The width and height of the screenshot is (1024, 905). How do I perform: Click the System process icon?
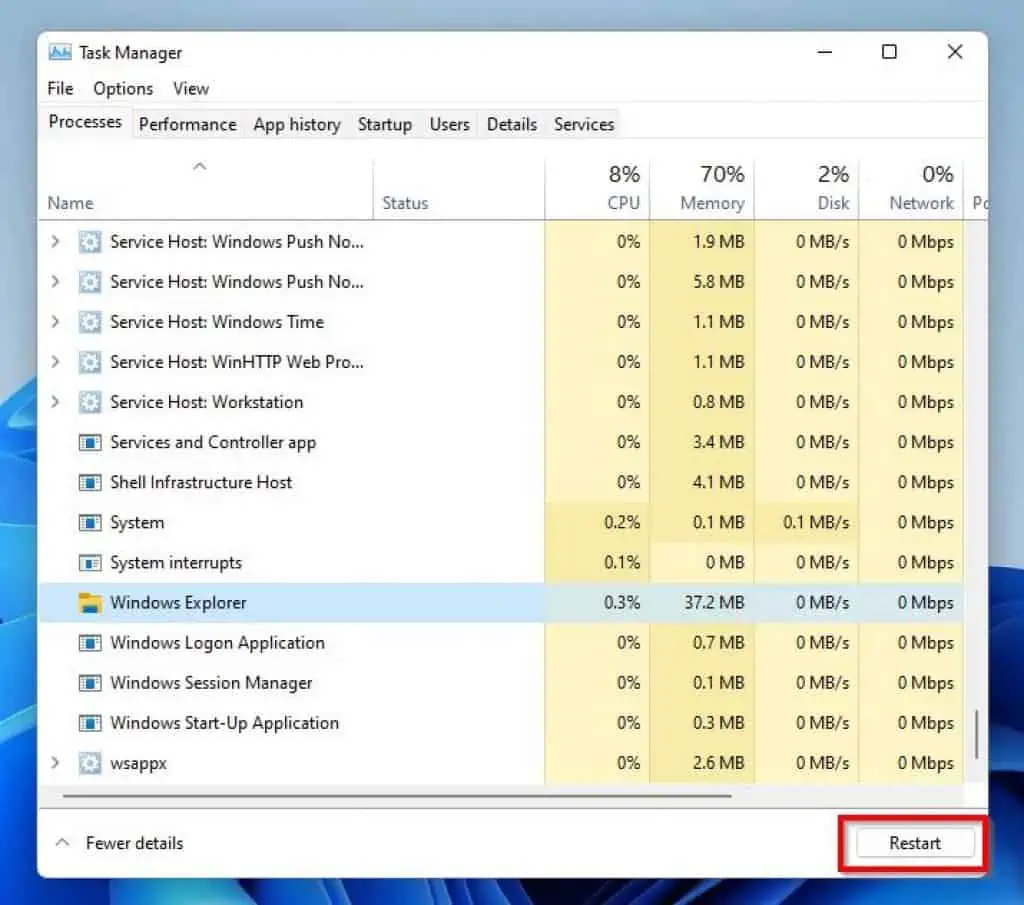[x=89, y=523]
